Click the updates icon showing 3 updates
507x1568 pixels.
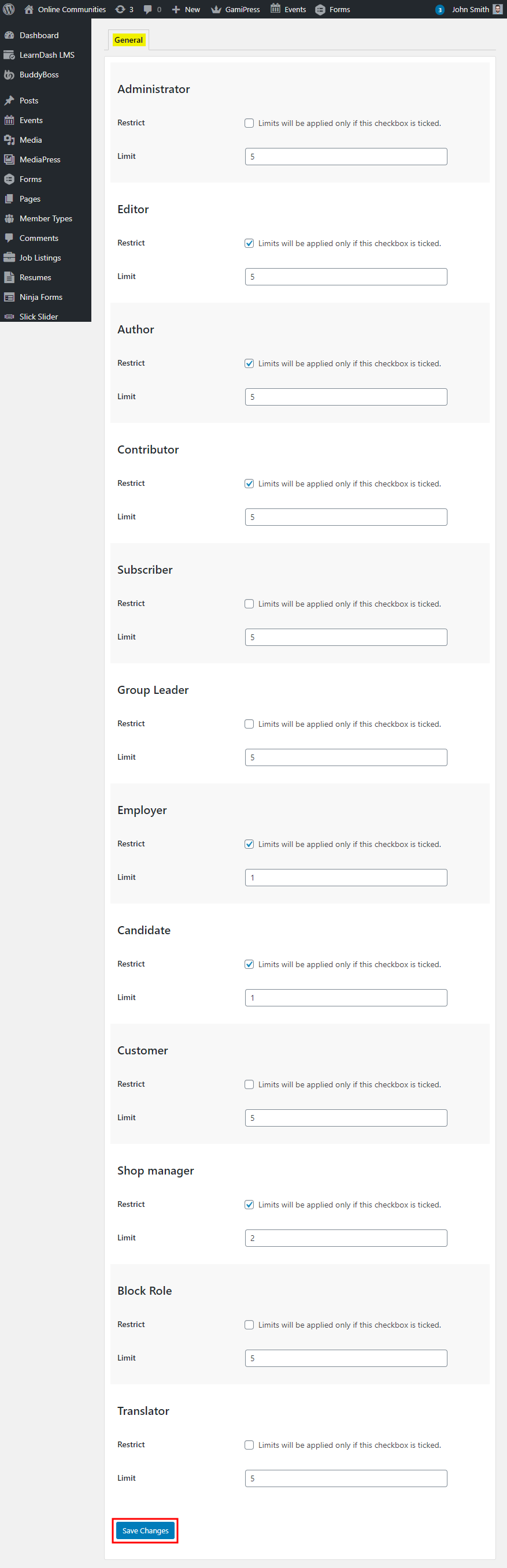point(124,9)
